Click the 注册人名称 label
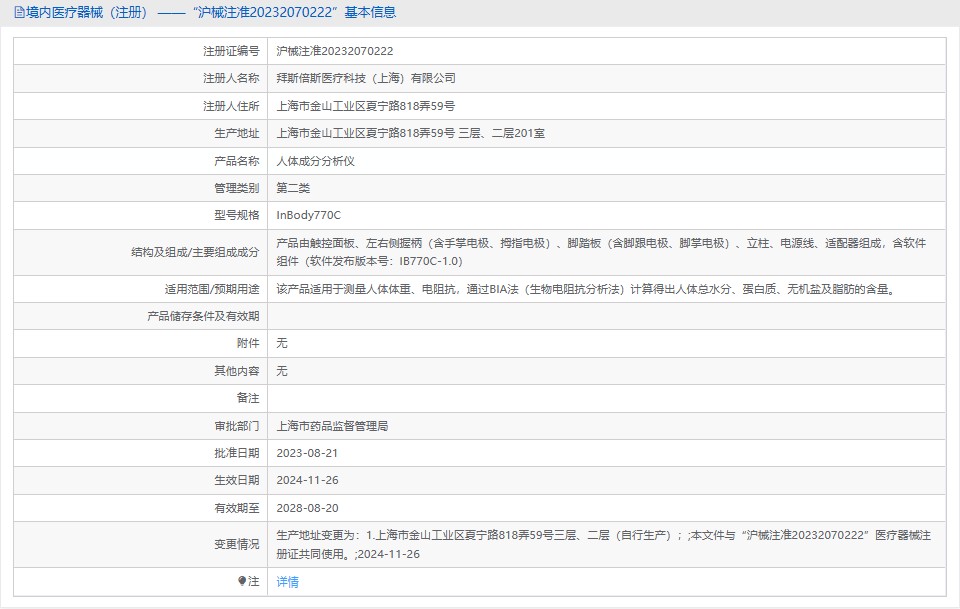The width and height of the screenshot is (960, 609). click(231, 78)
